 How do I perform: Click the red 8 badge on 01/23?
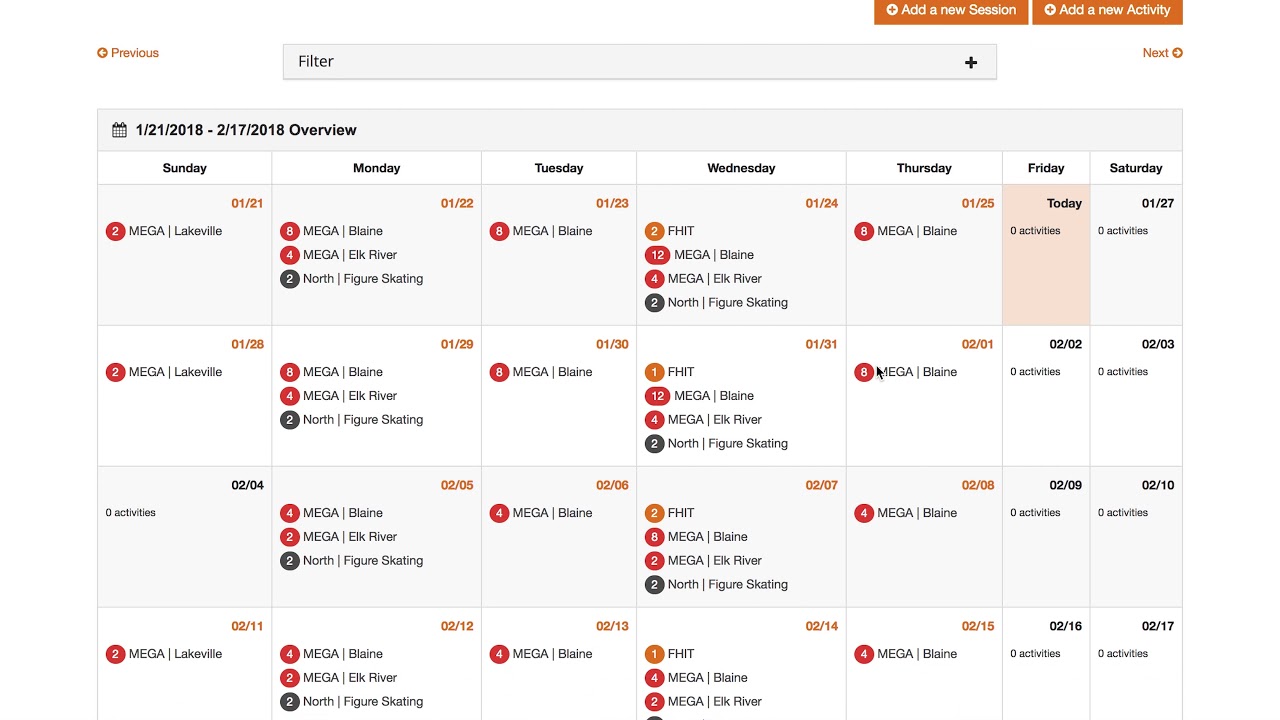[499, 231]
